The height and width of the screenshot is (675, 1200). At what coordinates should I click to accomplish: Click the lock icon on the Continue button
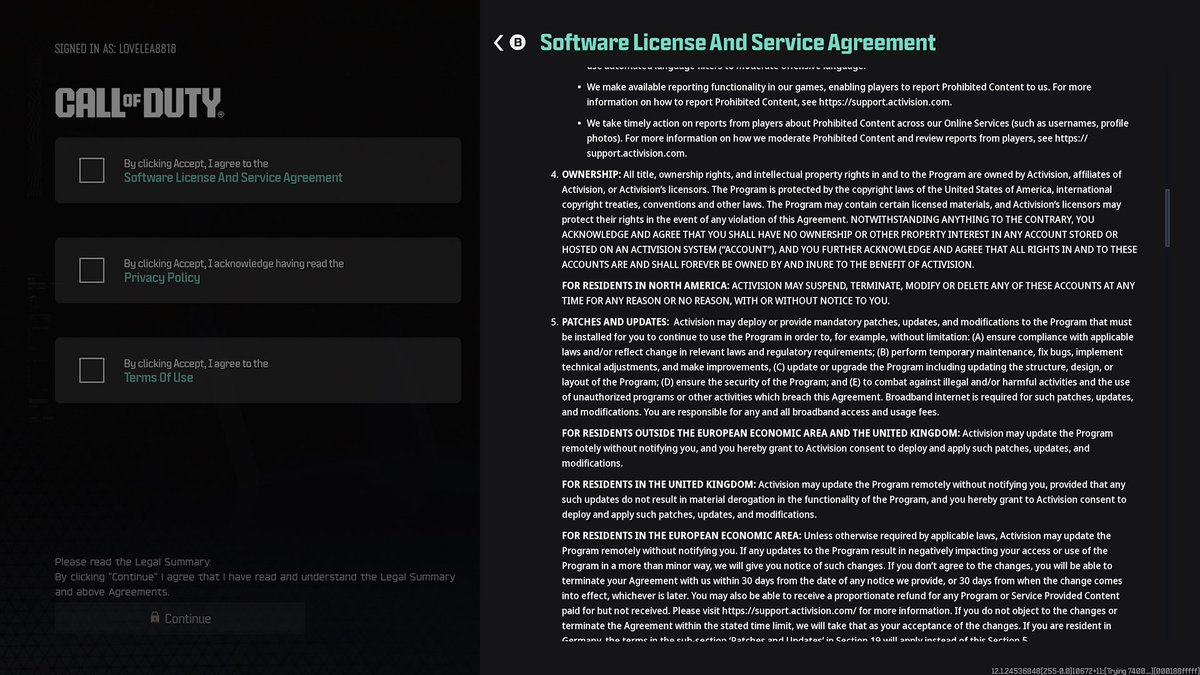(x=155, y=618)
